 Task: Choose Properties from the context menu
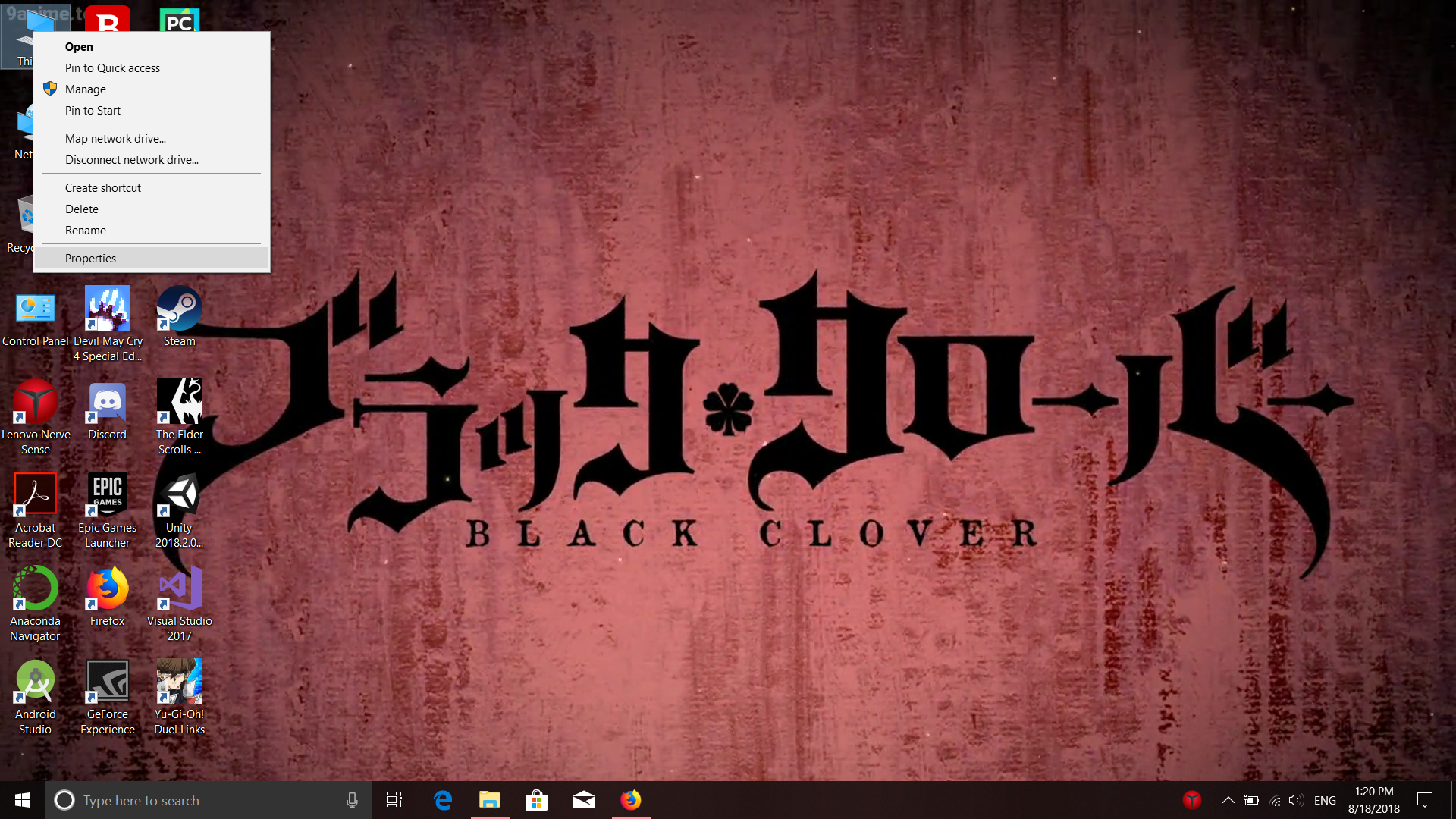[90, 259]
